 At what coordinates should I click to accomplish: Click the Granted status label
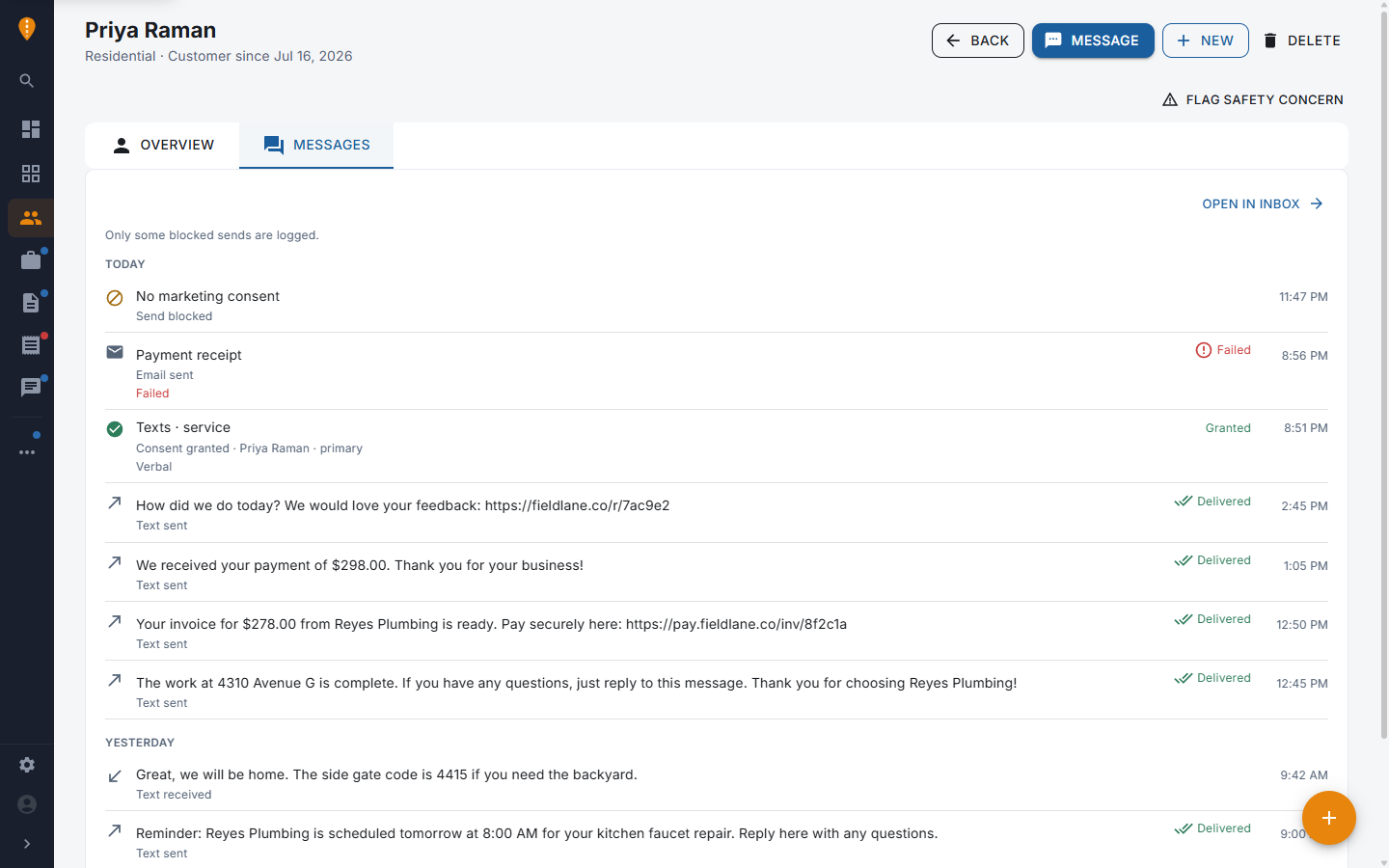1228,428
